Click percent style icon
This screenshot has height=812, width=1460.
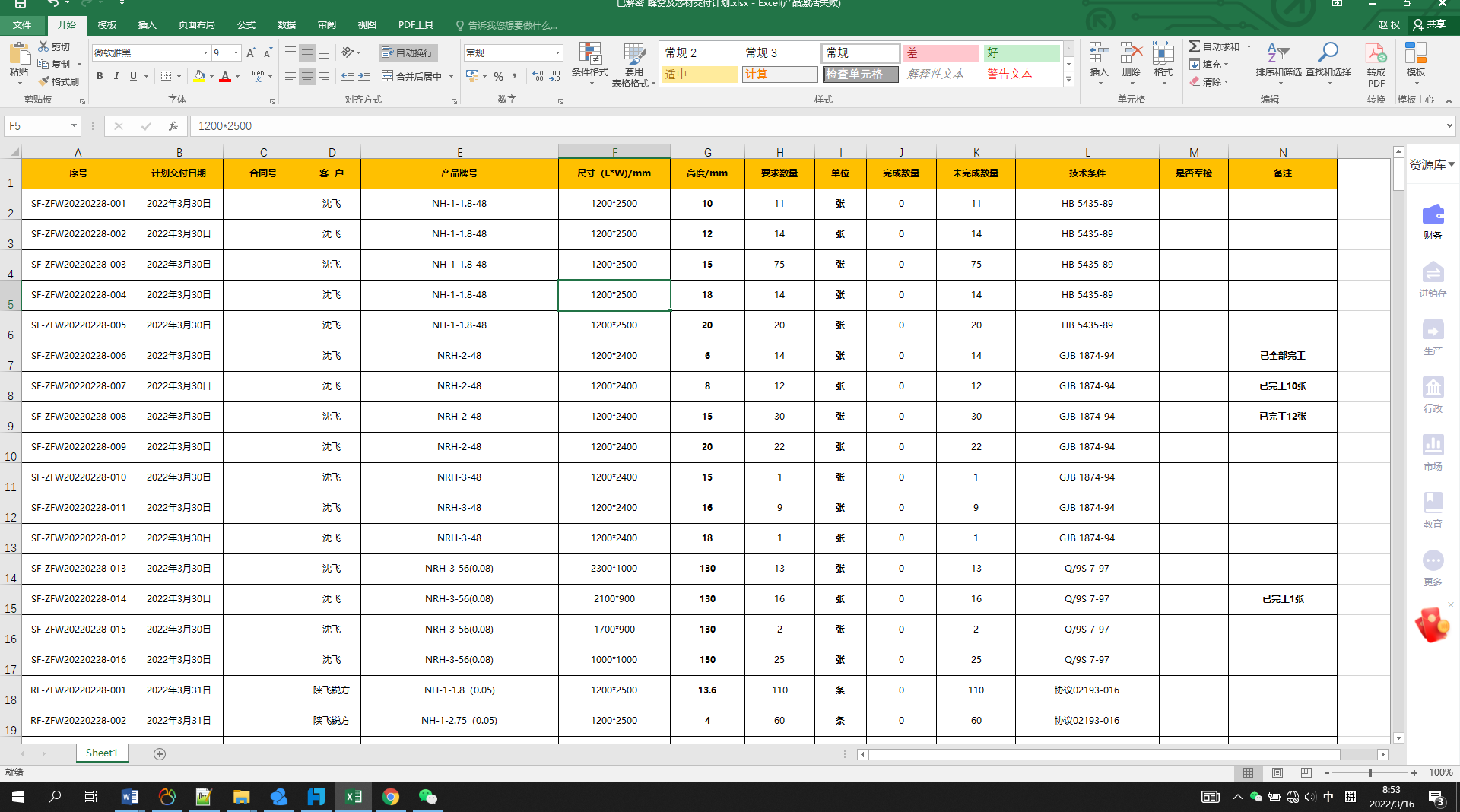click(498, 76)
